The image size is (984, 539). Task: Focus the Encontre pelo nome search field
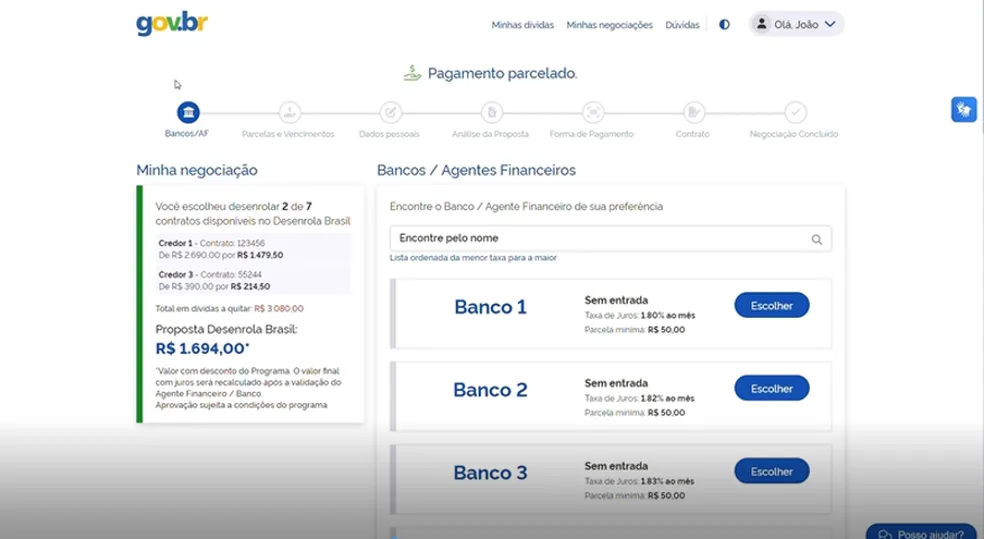pyautogui.click(x=610, y=238)
